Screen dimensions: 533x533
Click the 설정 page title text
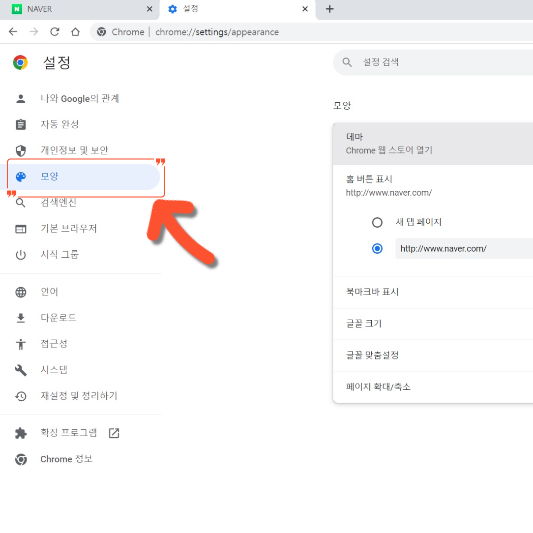coord(57,63)
